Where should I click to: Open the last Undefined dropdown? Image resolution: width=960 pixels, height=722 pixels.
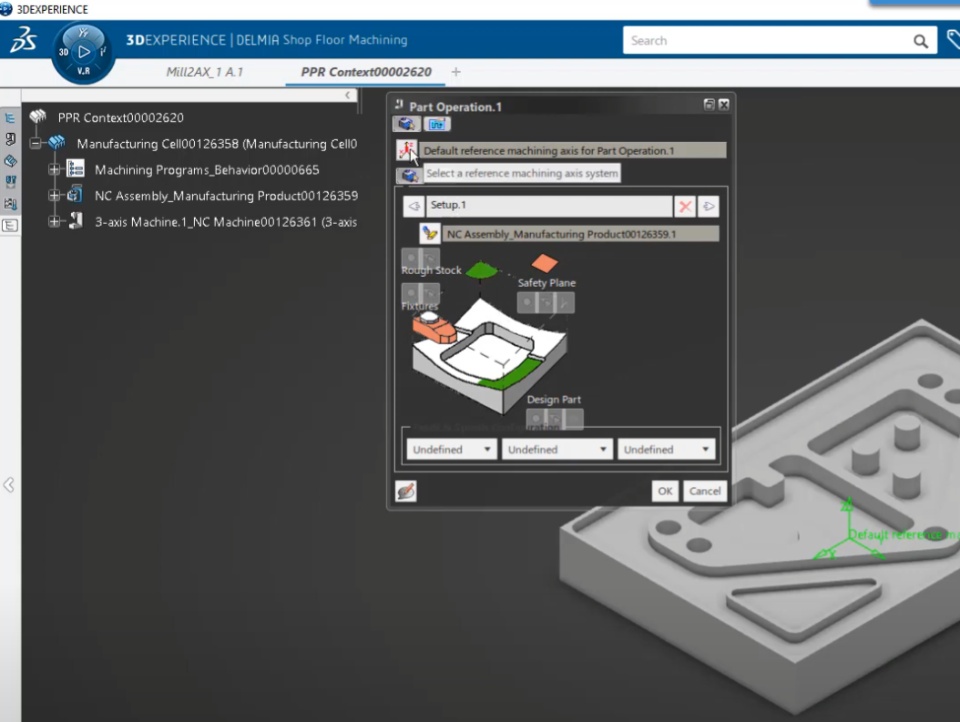point(666,449)
